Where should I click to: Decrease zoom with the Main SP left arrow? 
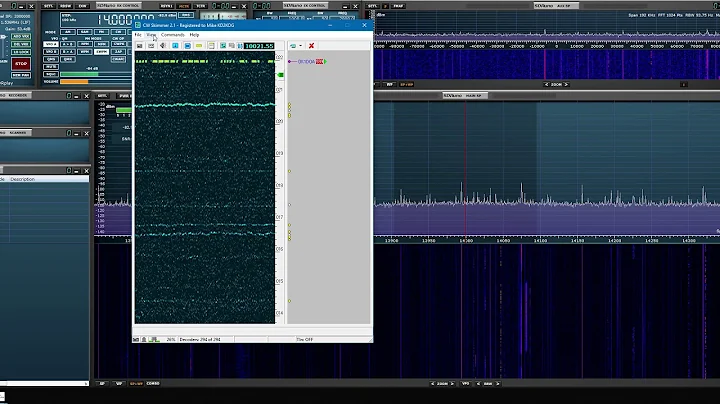(x=432, y=383)
